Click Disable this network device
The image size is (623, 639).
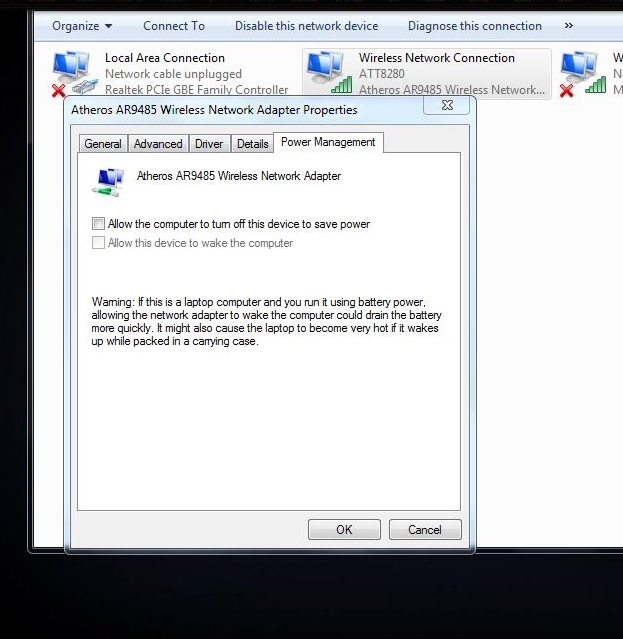(x=306, y=26)
